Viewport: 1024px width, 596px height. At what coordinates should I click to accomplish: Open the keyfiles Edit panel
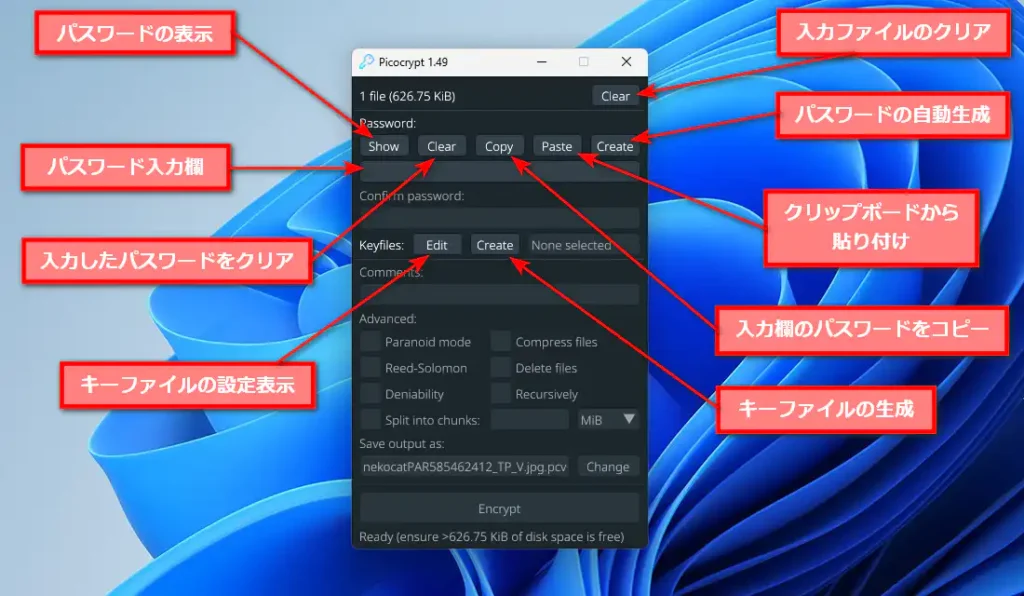coord(437,244)
